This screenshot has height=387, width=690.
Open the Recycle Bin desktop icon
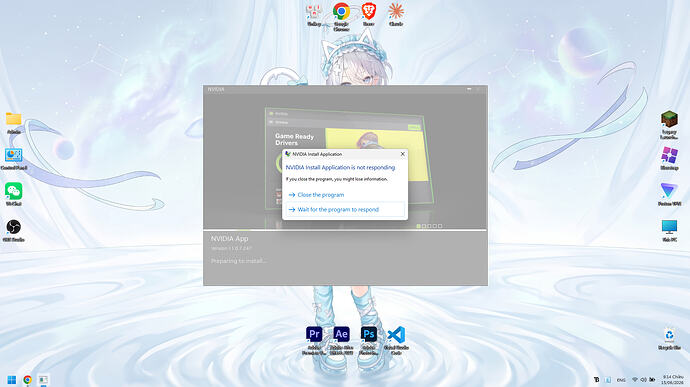669,339
